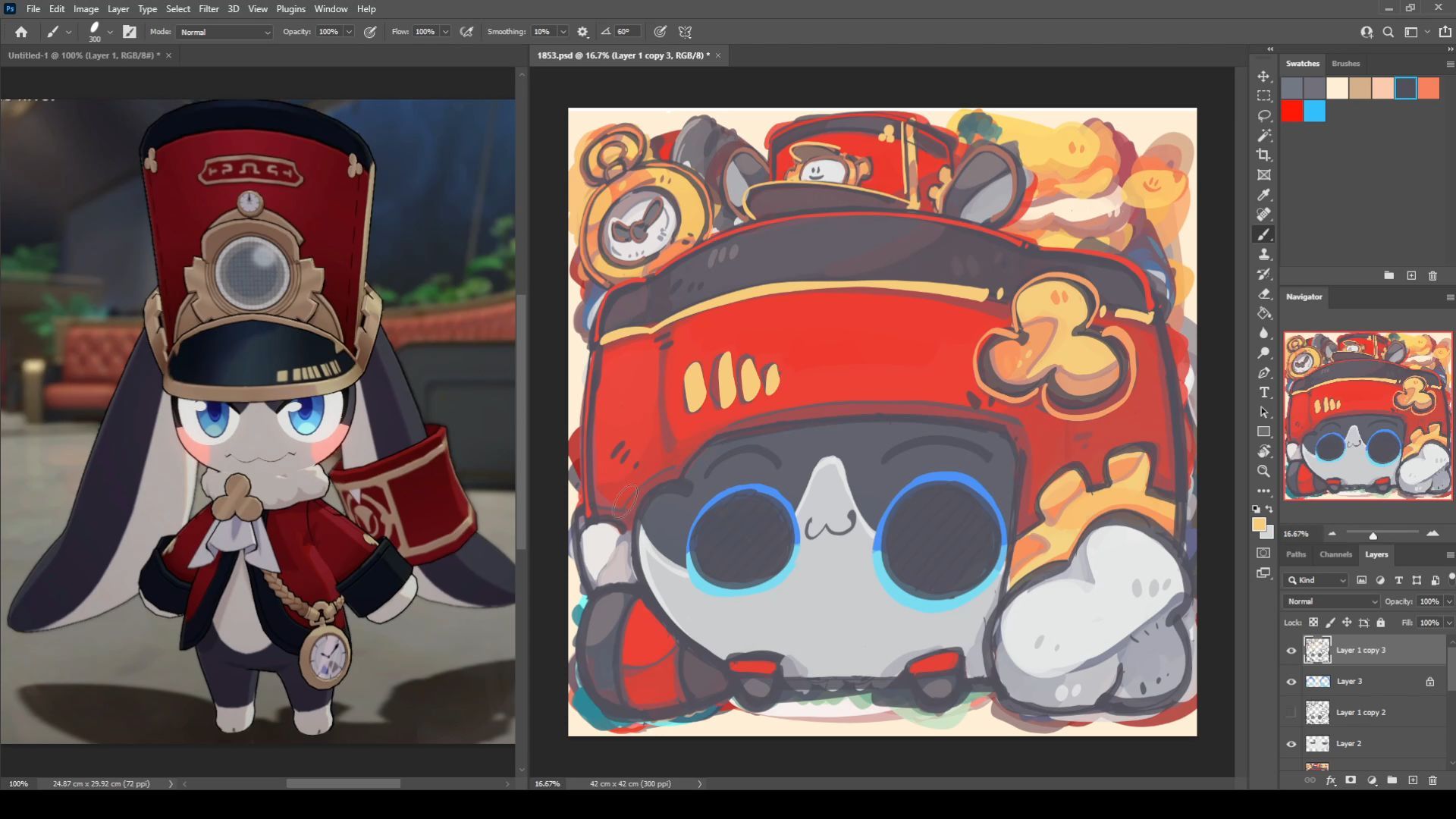Screen dimensions: 1456x819
Task: Expand Flow dropdown arrow
Action: 445,32
